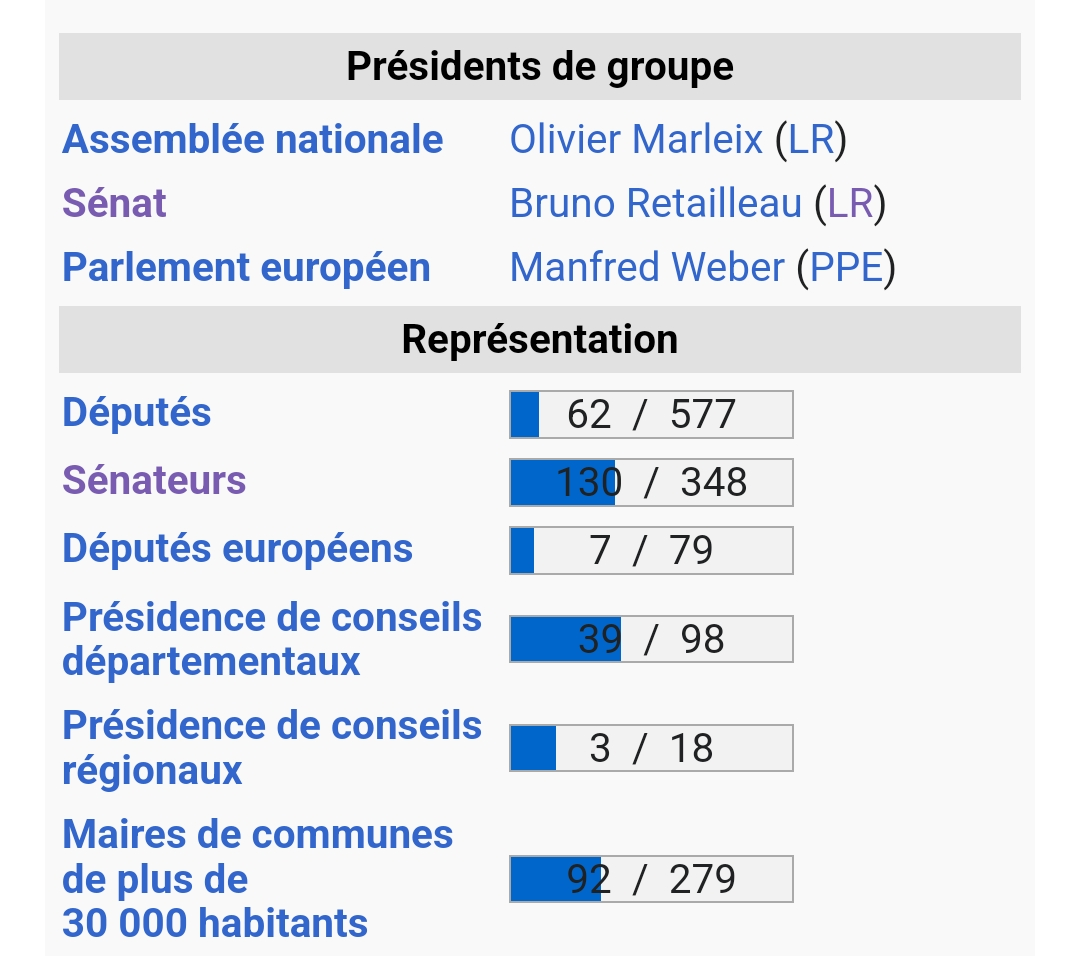Click the 130 / 348 sénateurs bar
1080x956 pixels.
[x=652, y=482]
